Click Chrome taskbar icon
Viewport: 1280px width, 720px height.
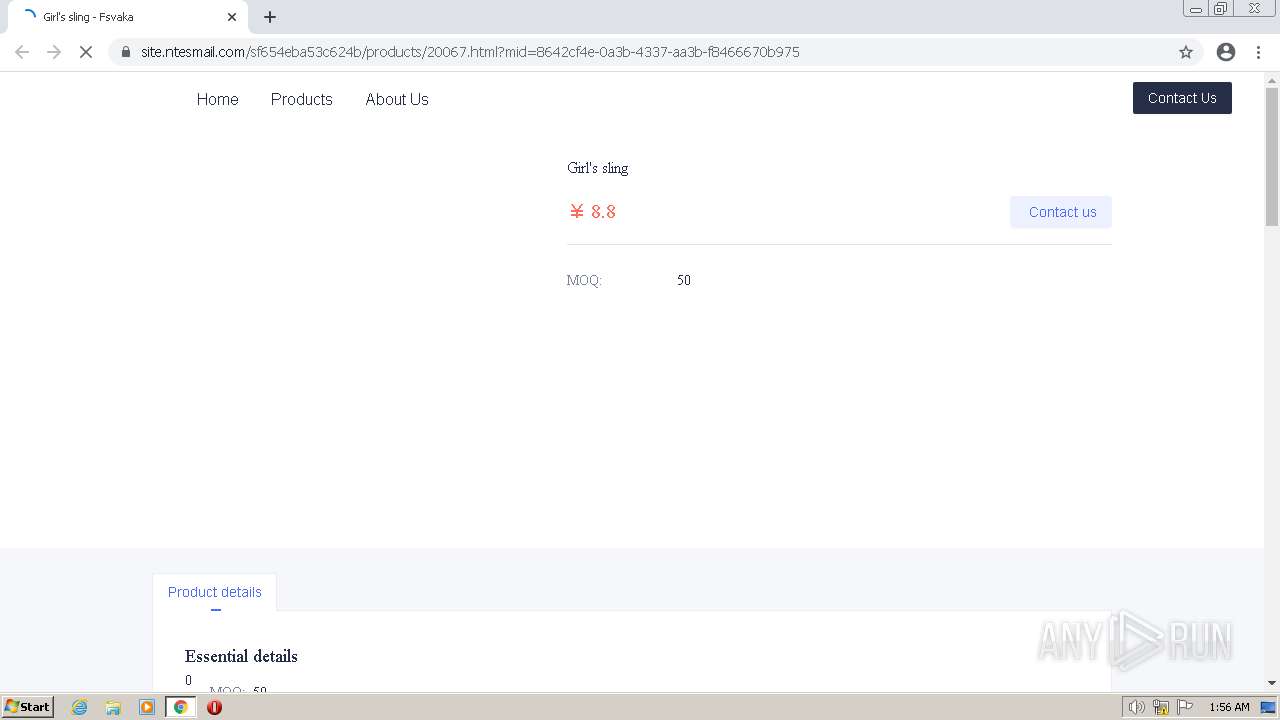point(181,707)
